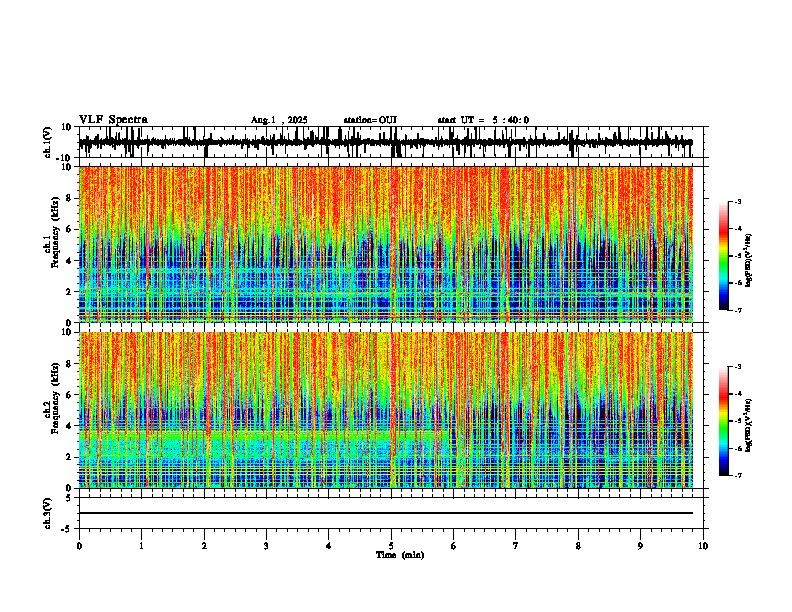Image resolution: width=792 pixels, height=612 pixels.
Task: Click the '-7' label on ch.2 colorbar
Action: tap(738, 475)
